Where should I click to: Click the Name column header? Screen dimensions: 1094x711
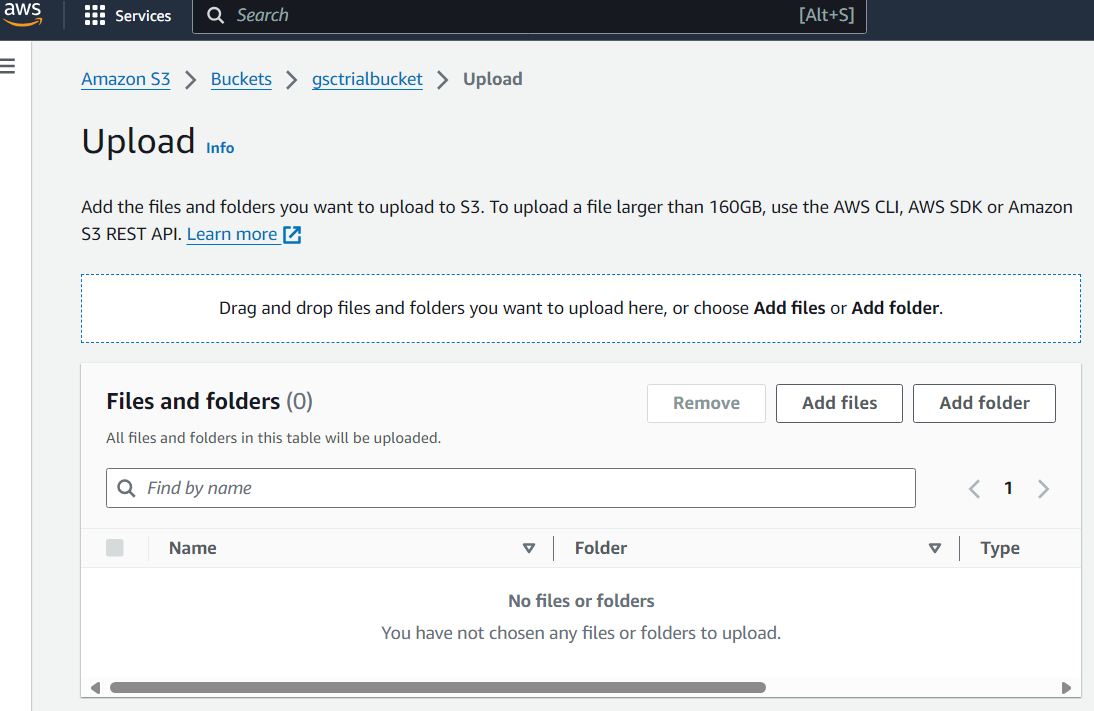coord(193,548)
